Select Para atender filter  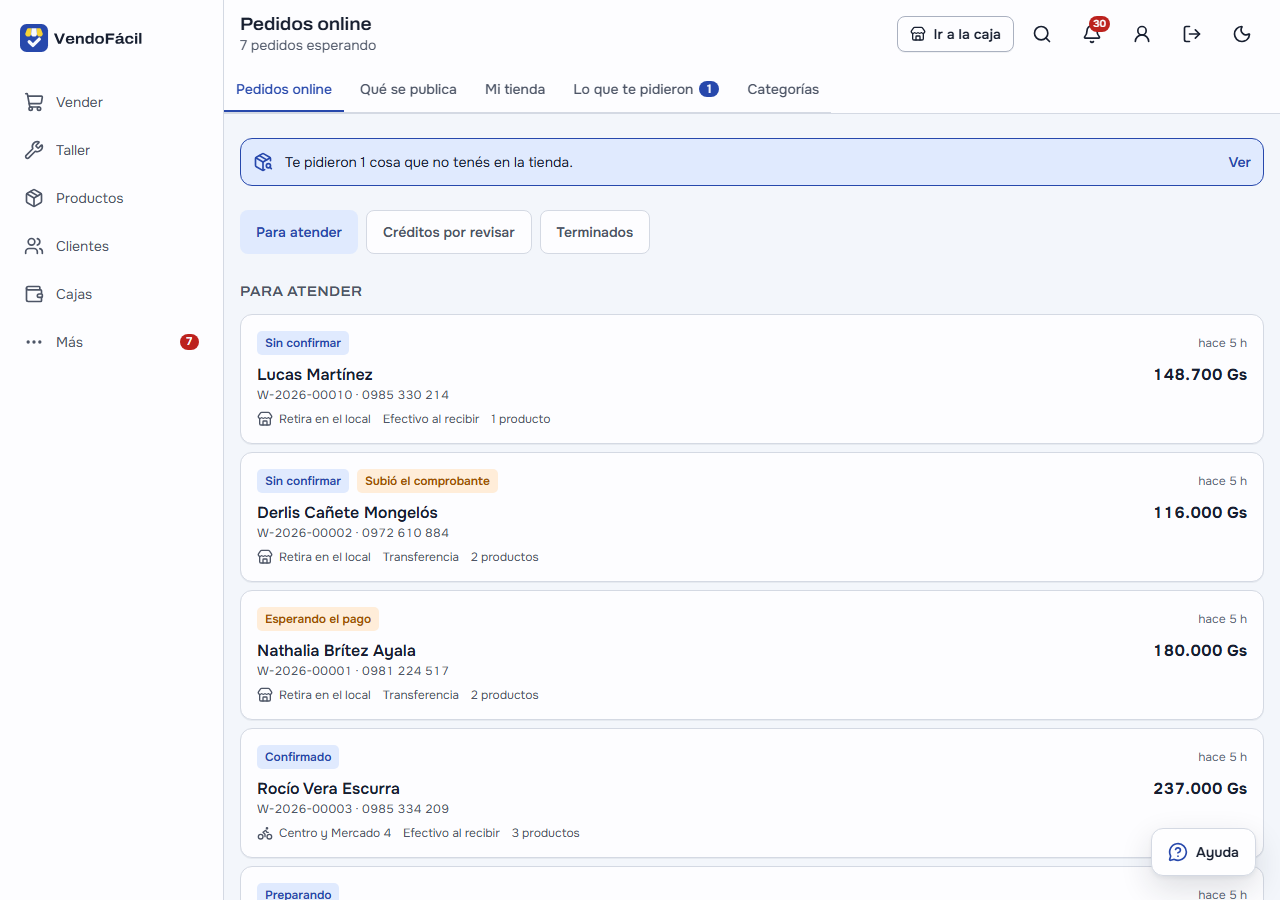299,232
